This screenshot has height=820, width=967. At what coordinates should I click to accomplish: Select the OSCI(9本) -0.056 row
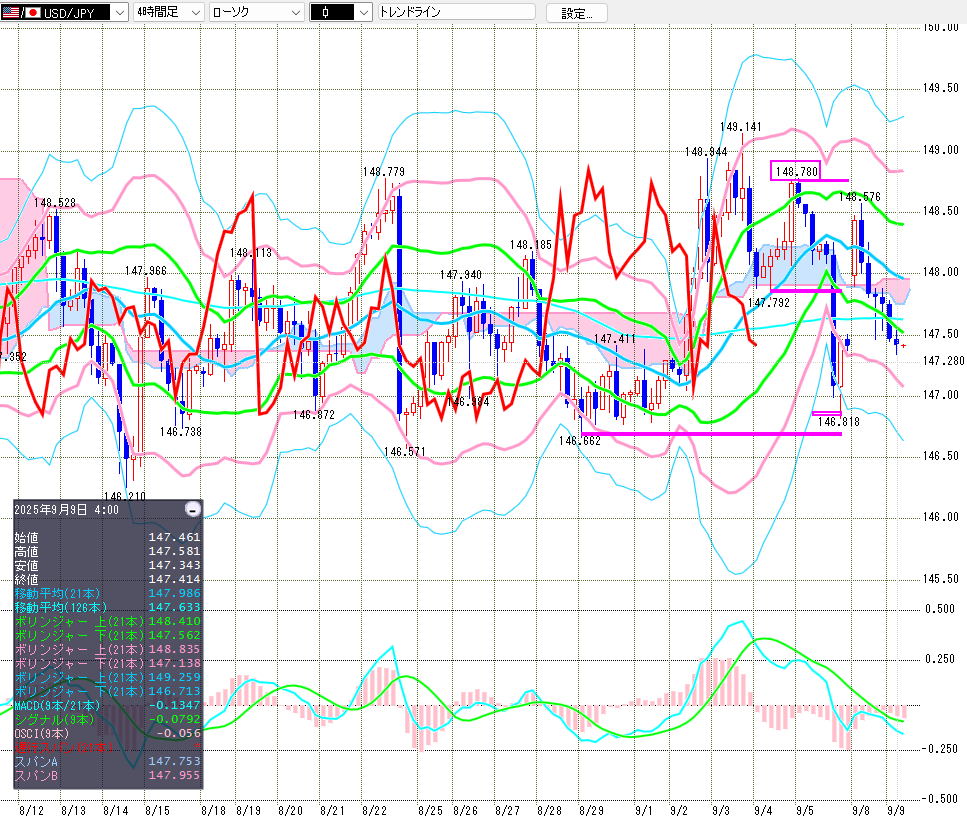click(x=107, y=734)
